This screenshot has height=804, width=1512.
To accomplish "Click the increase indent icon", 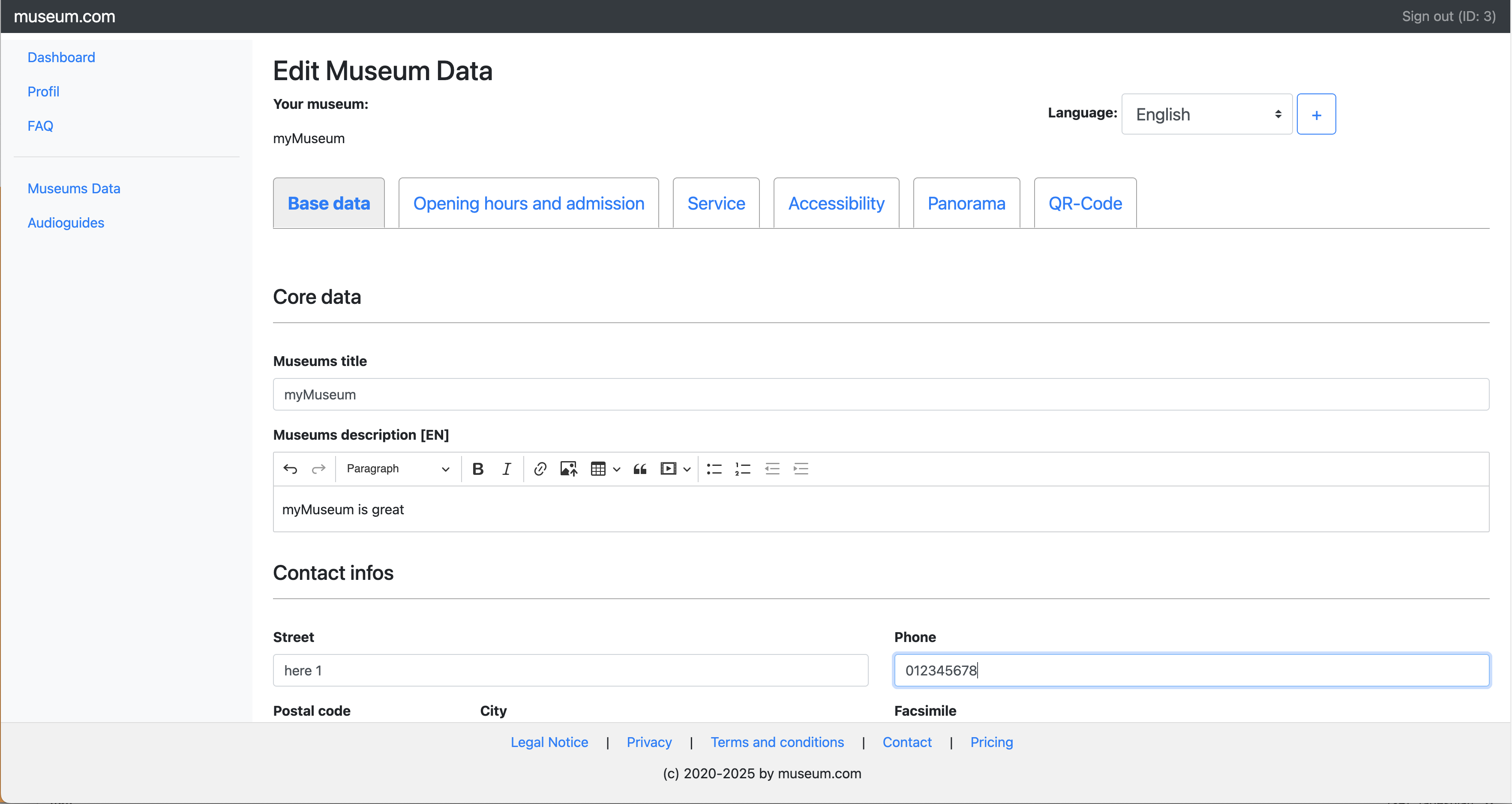I will (801, 469).
